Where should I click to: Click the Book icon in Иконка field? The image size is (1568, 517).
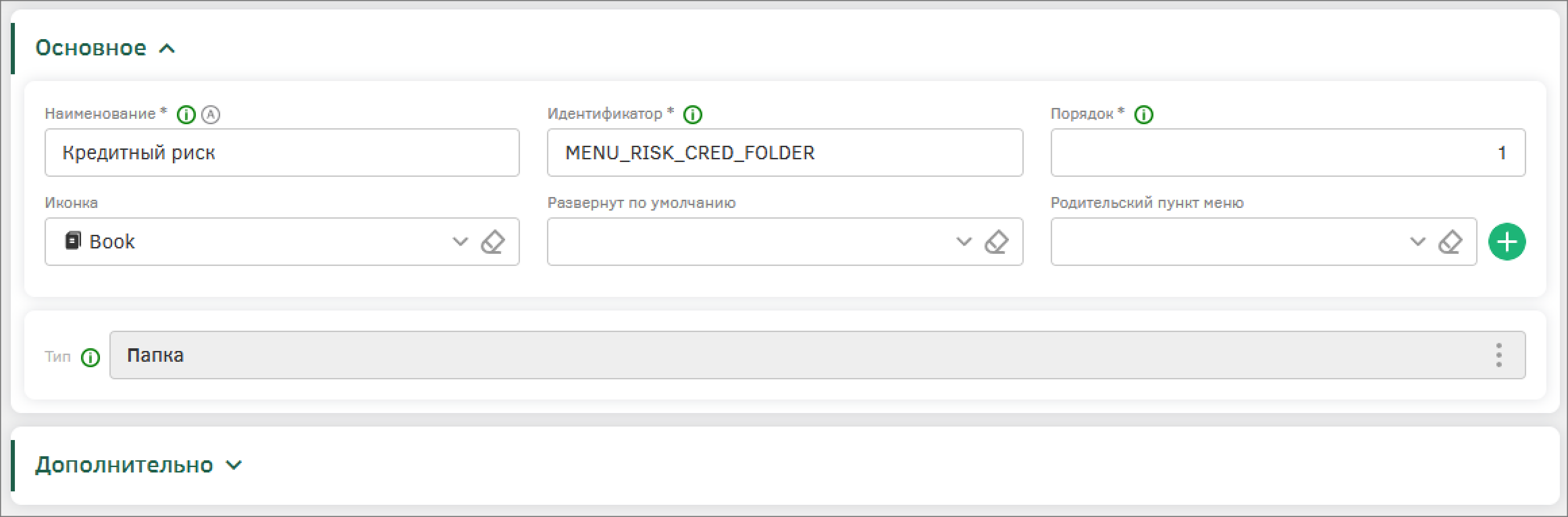pyautogui.click(x=73, y=241)
